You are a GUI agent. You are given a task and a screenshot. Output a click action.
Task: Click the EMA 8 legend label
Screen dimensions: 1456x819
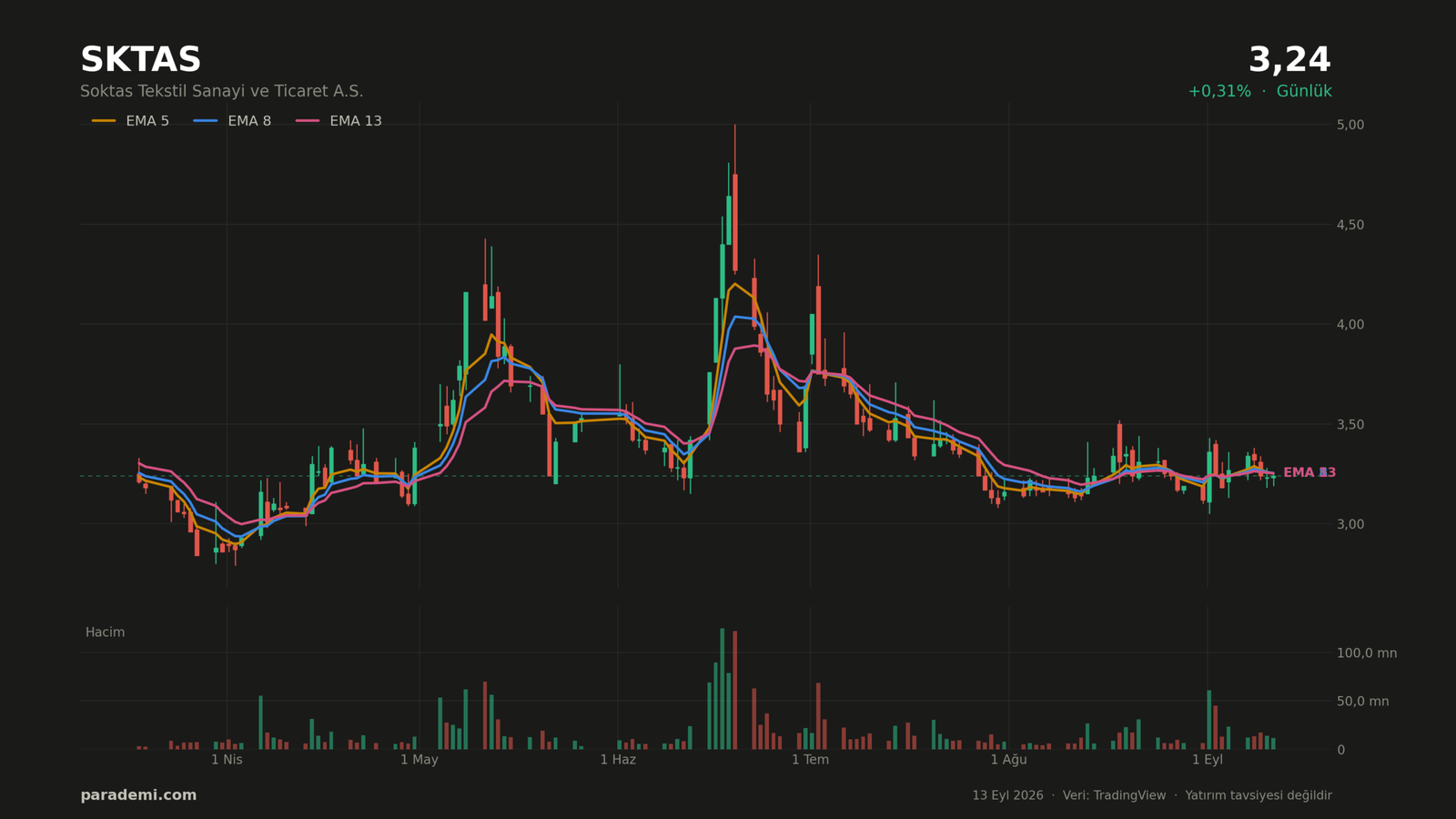[249, 121]
